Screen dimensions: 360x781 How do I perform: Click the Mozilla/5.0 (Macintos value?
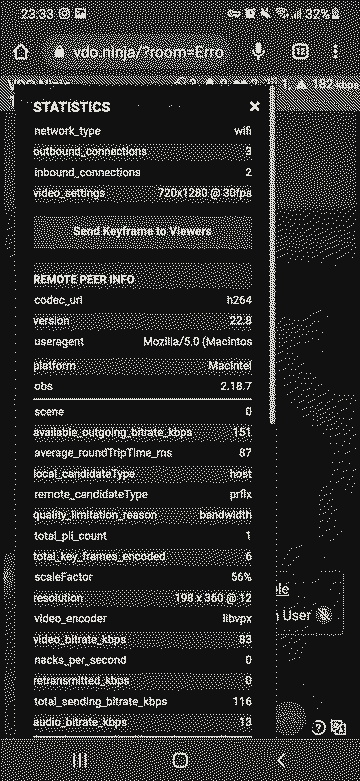(x=198, y=342)
